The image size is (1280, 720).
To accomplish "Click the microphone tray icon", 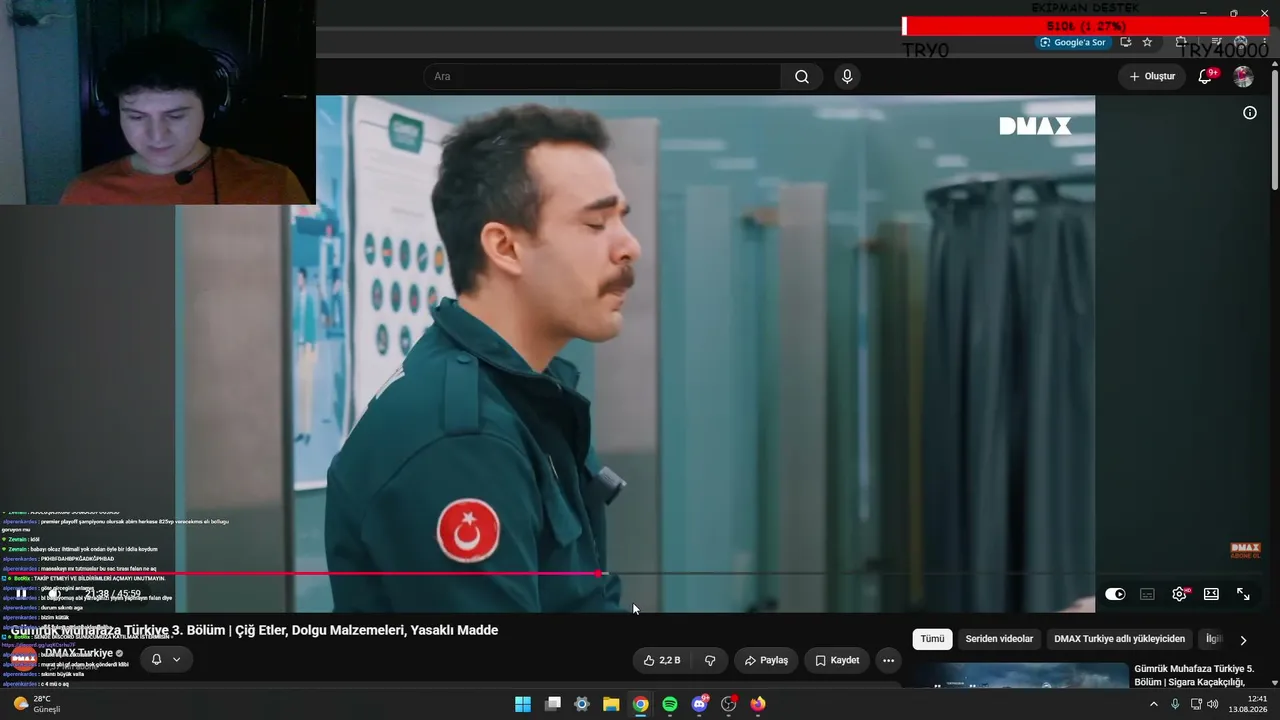I will point(1175,704).
